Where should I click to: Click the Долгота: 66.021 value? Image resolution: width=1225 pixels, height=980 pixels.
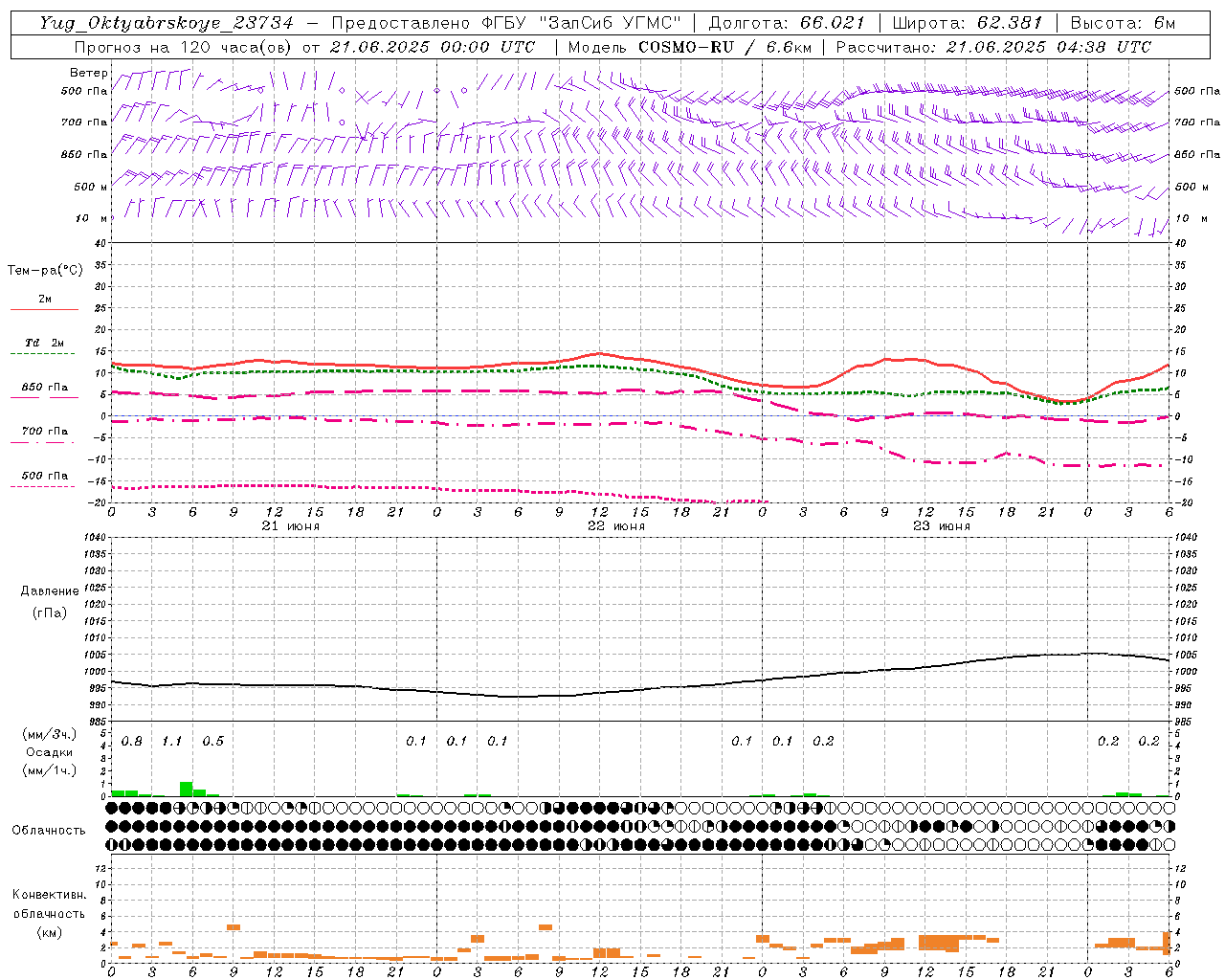coord(787,23)
